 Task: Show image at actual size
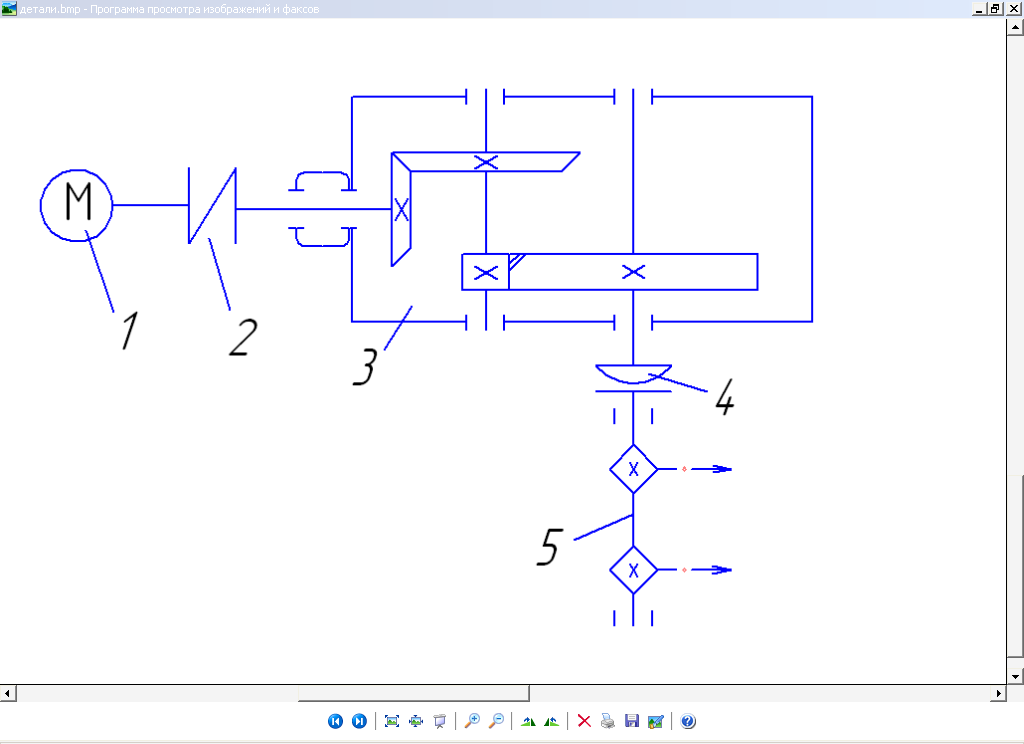(x=415, y=721)
